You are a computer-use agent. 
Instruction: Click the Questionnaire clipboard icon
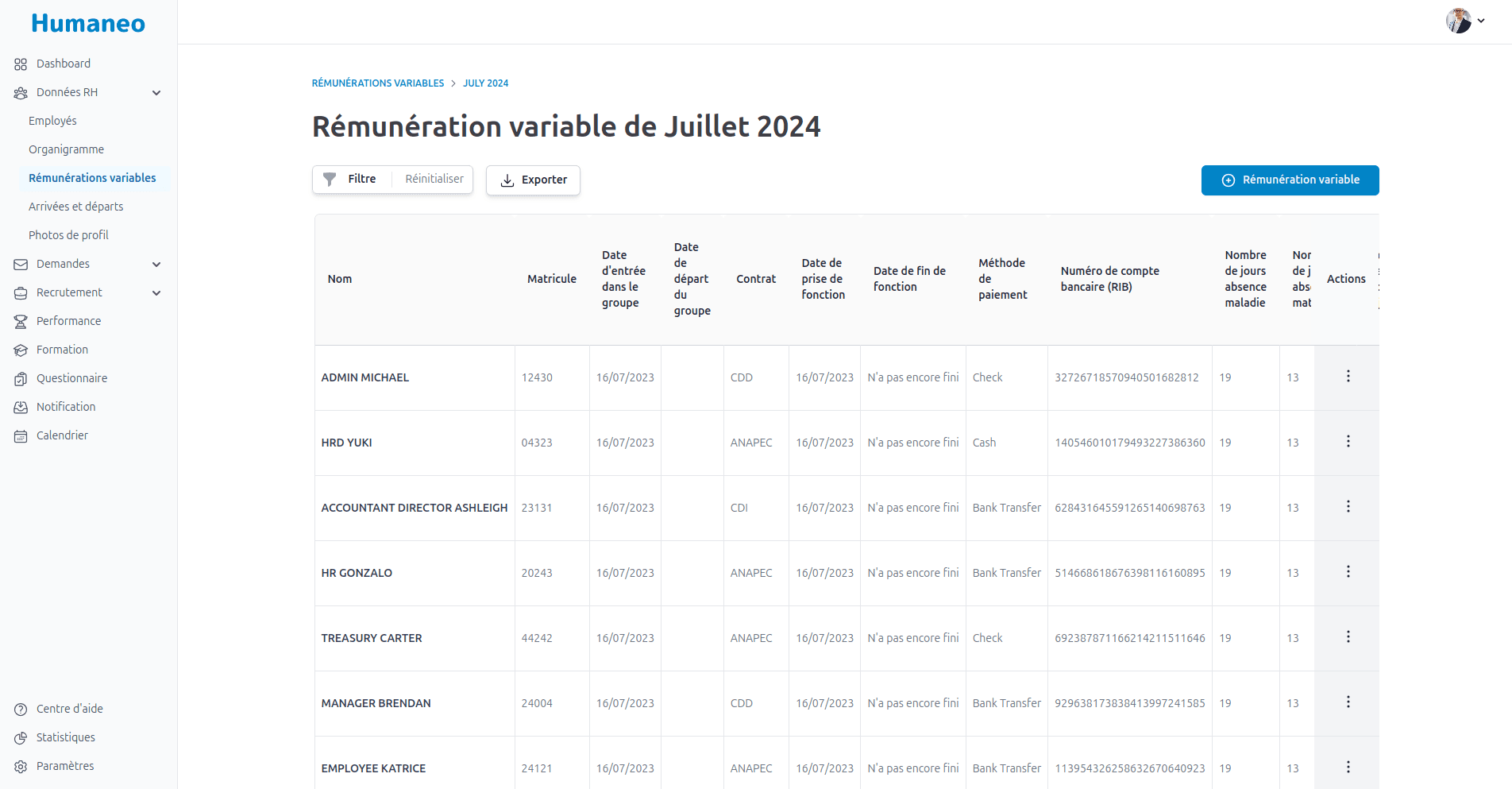21,379
